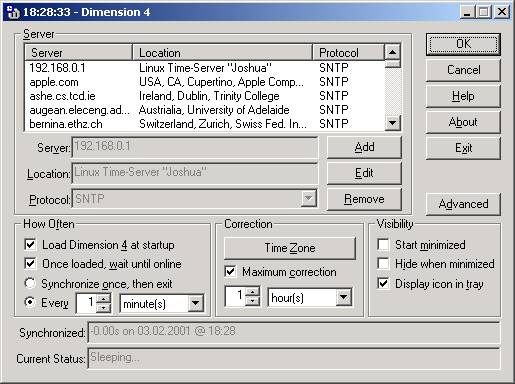The width and height of the screenshot is (515, 384).
Task: Increase the Every interval with up stepper
Action: coord(104,298)
